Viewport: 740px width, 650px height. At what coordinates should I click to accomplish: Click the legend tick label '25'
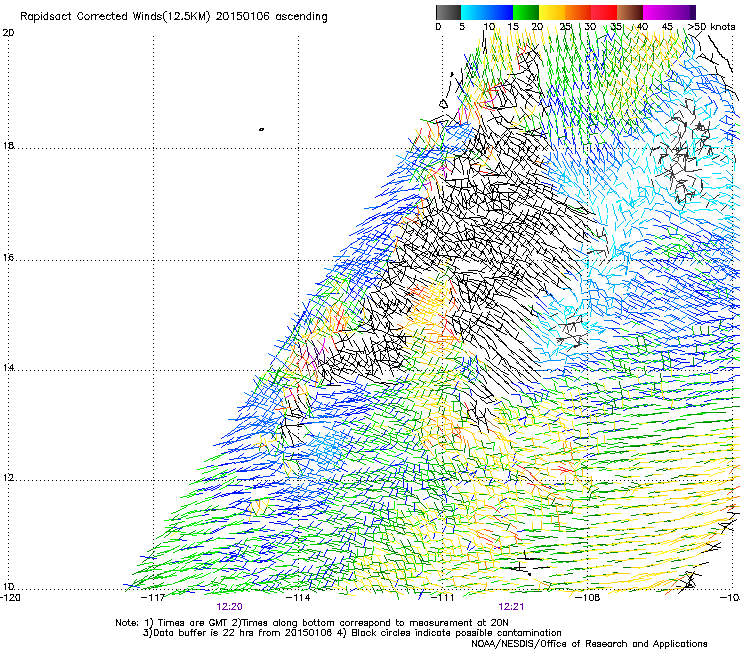(x=565, y=27)
